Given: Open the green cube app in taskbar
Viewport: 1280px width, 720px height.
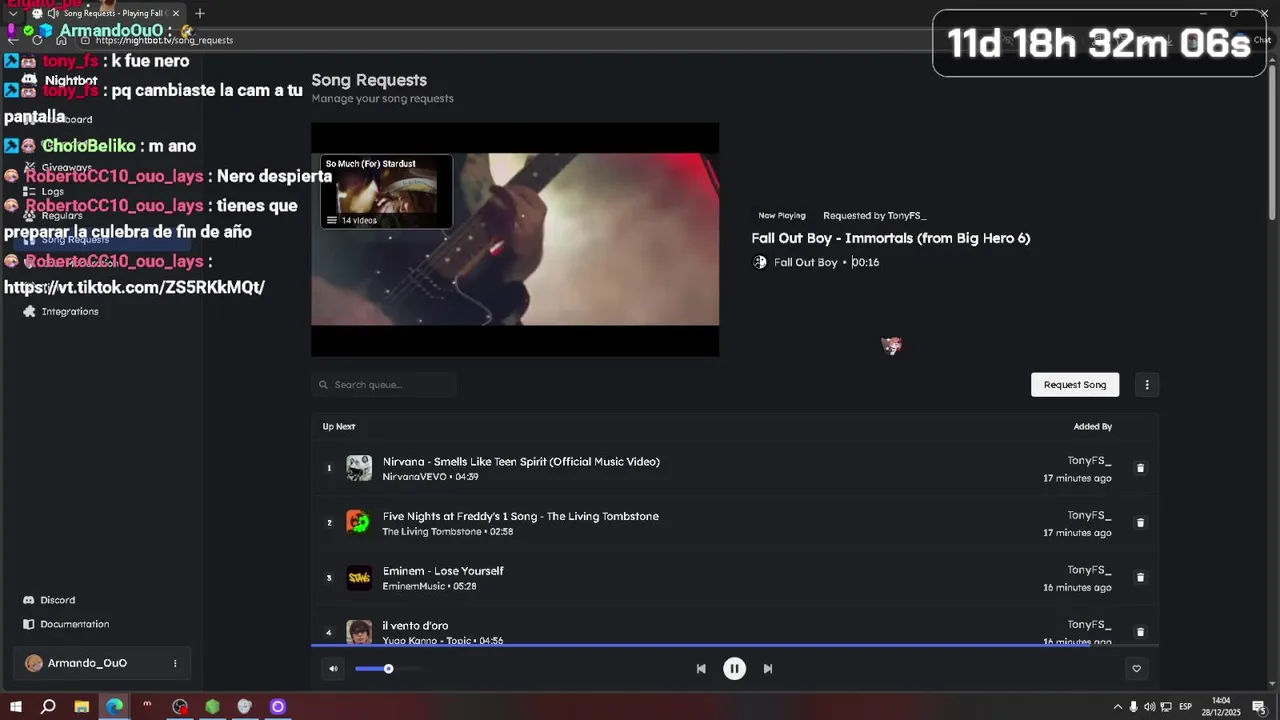Looking at the screenshot, I should click(x=213, y=707).
